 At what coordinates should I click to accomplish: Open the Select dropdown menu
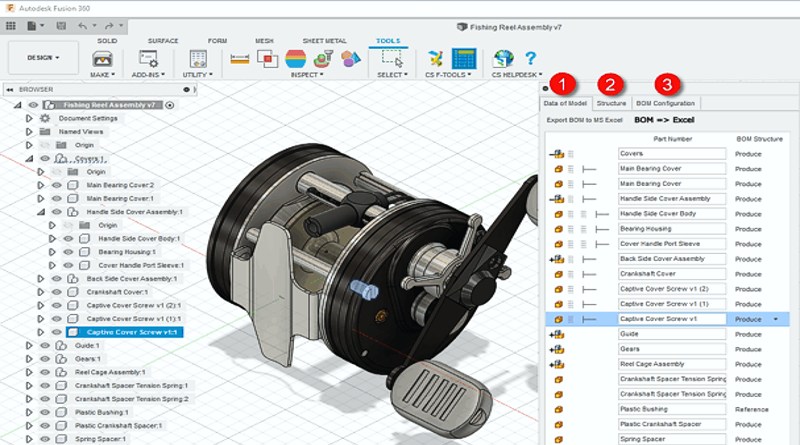(392, 75)
